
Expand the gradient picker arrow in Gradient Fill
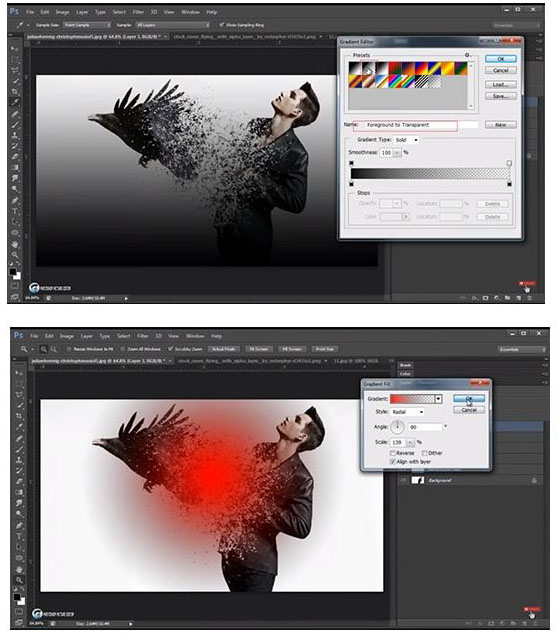tap(438, 399)
